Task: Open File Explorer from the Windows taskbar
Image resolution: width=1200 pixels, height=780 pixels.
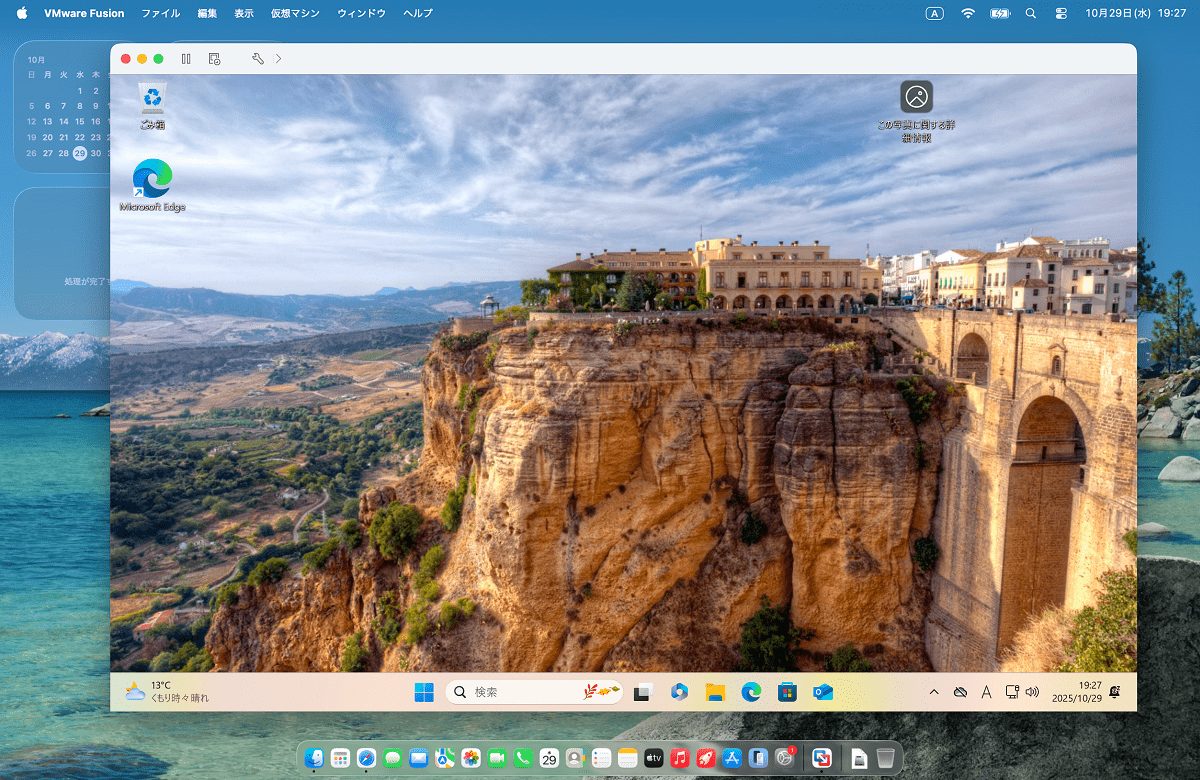Action: point(715,692)
